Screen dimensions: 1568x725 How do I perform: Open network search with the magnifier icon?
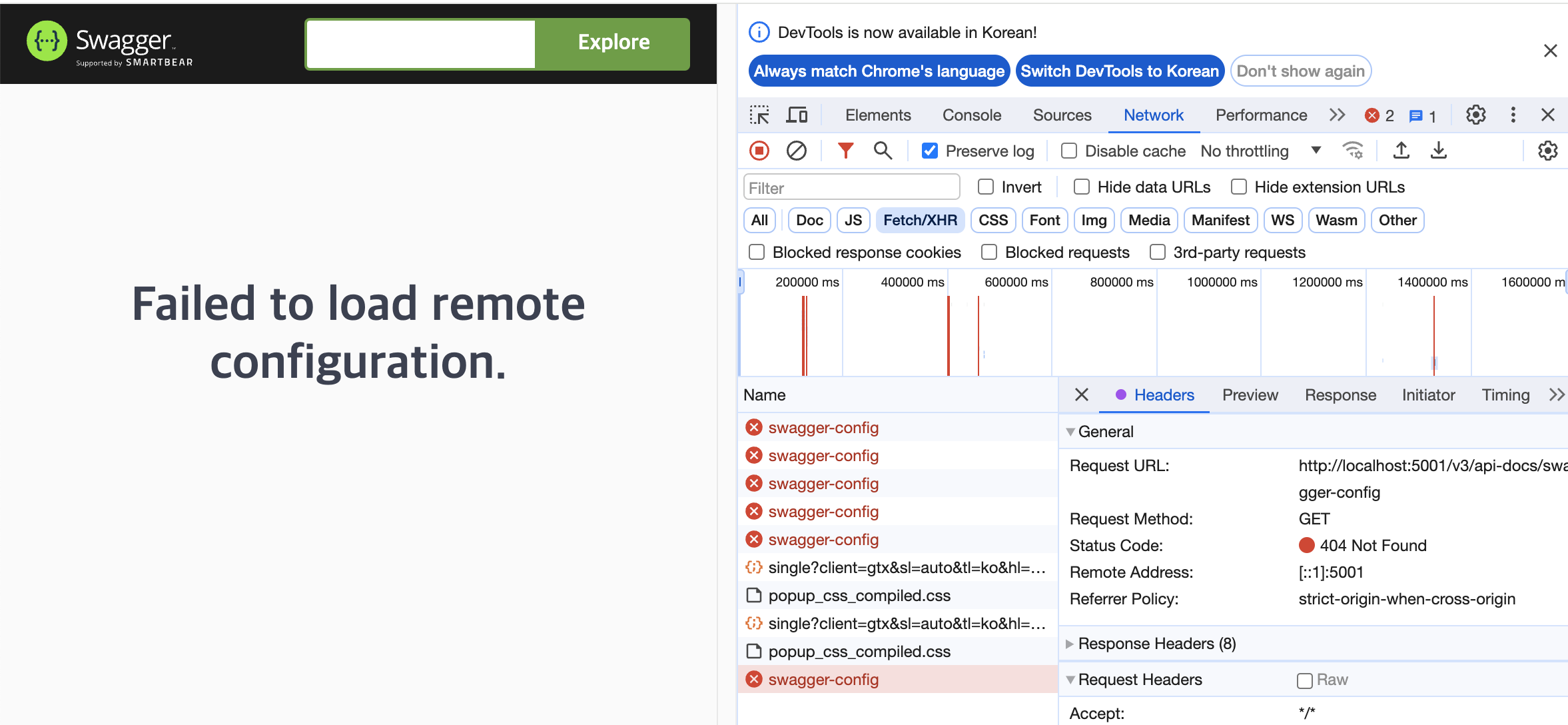click(x=883, y=151)
